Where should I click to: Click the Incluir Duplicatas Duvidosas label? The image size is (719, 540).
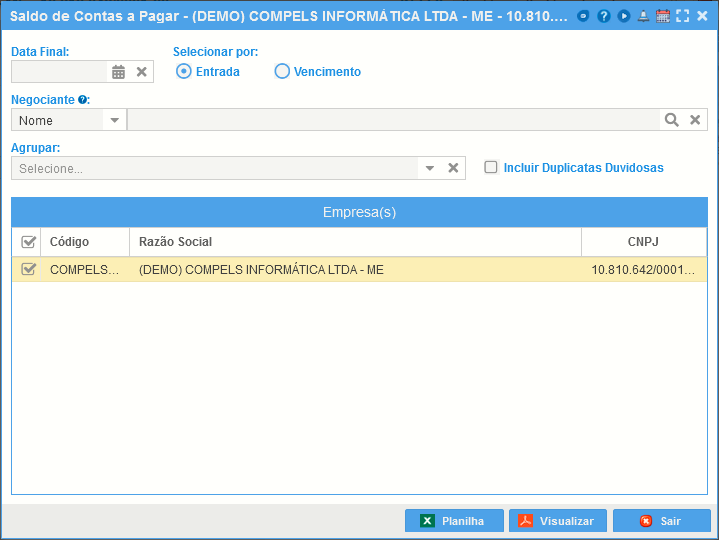pos(583,168)
